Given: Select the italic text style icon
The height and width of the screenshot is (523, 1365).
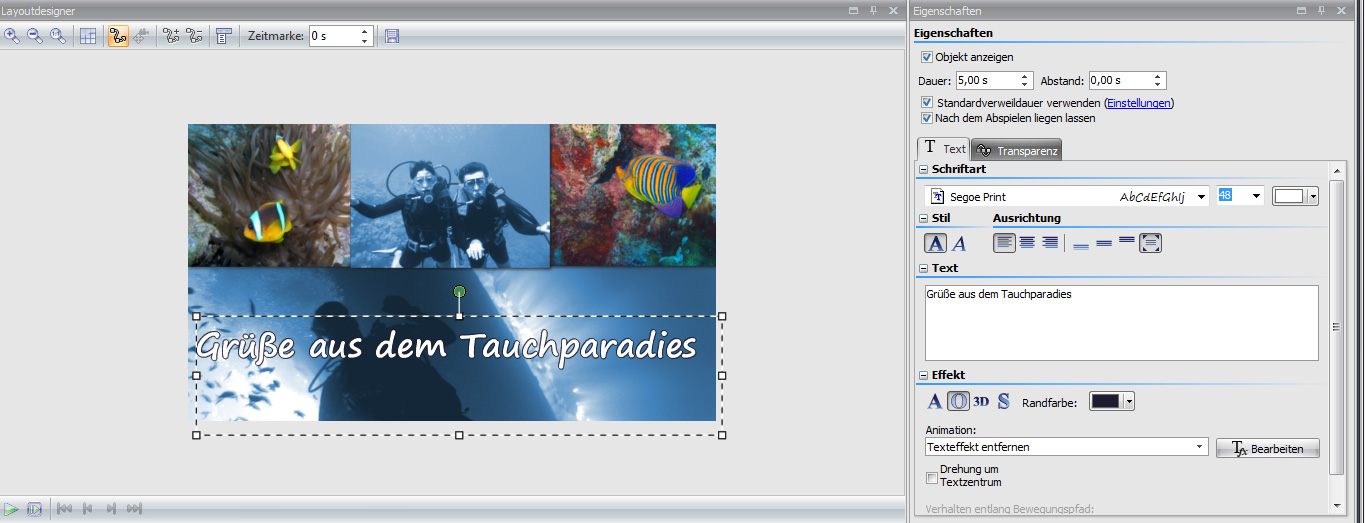Looking at the screenshot, I should tap(959, 243).
